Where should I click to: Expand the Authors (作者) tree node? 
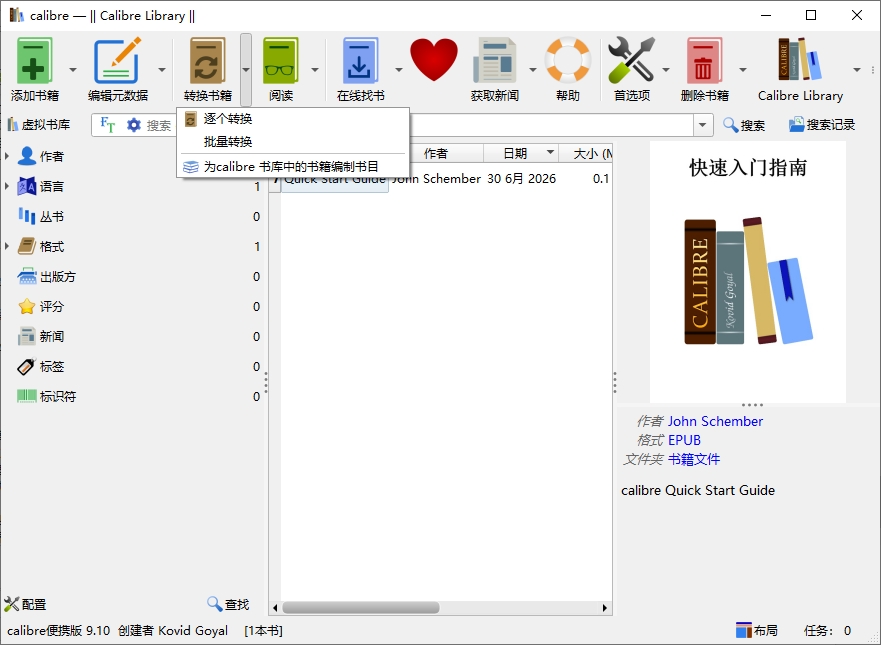coord(7,156)
